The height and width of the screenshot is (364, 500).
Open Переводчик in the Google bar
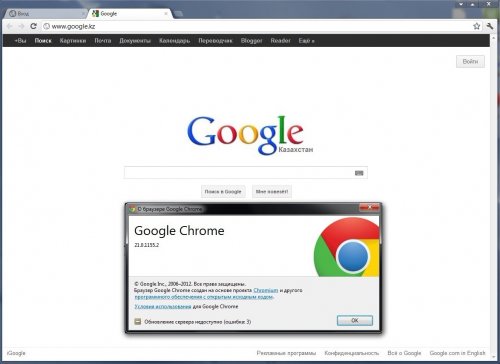[x=215, y=41]
